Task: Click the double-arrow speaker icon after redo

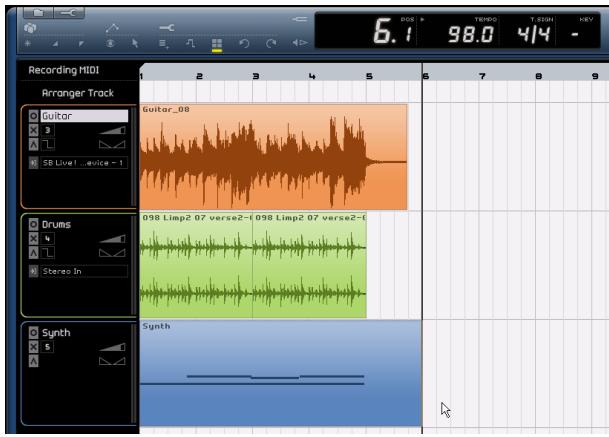Action: tap(300, 43)
